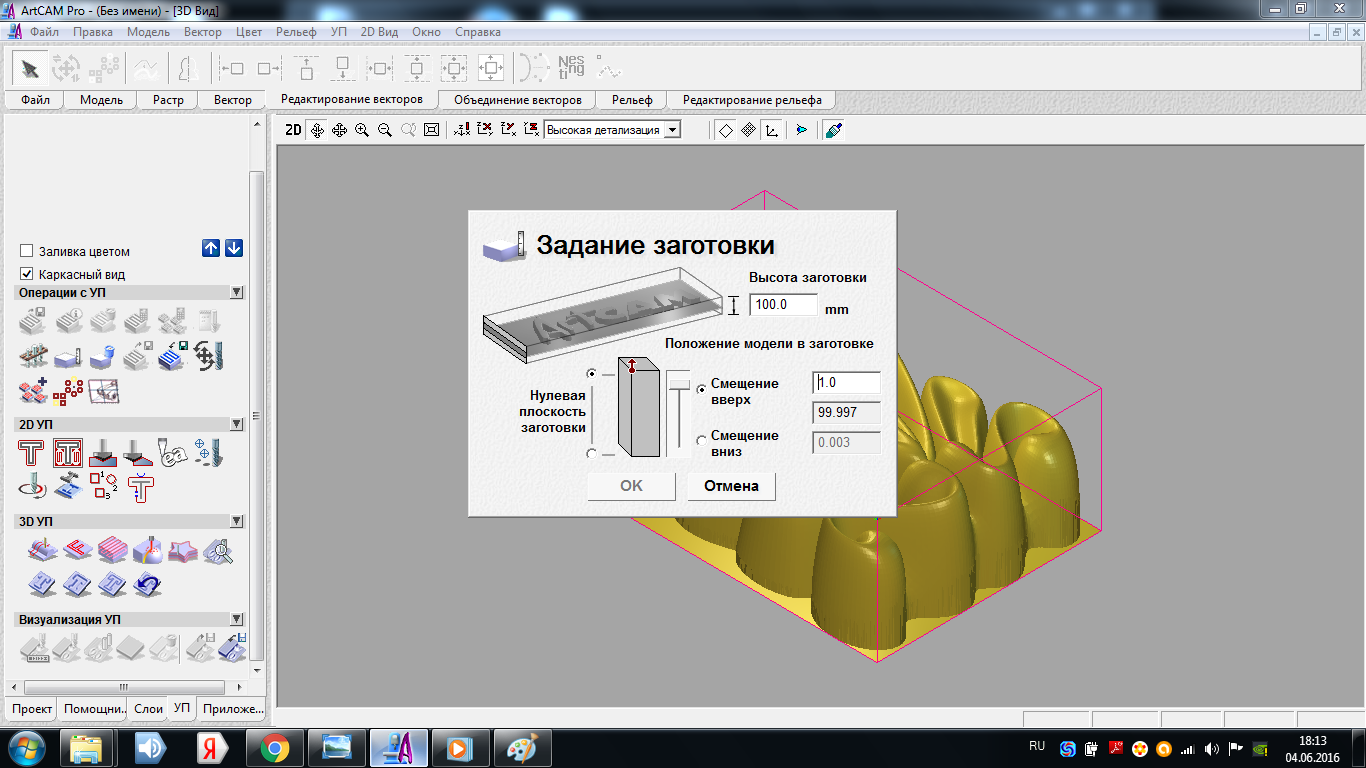
Task: Select the Смещение вниз radio button
Action: click(x=702, y=440)
